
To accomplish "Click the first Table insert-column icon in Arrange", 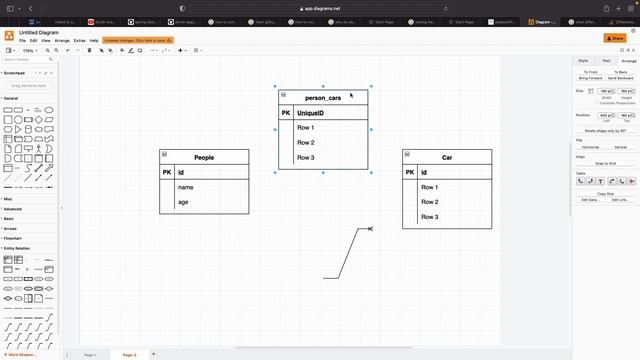I will 580,181.
